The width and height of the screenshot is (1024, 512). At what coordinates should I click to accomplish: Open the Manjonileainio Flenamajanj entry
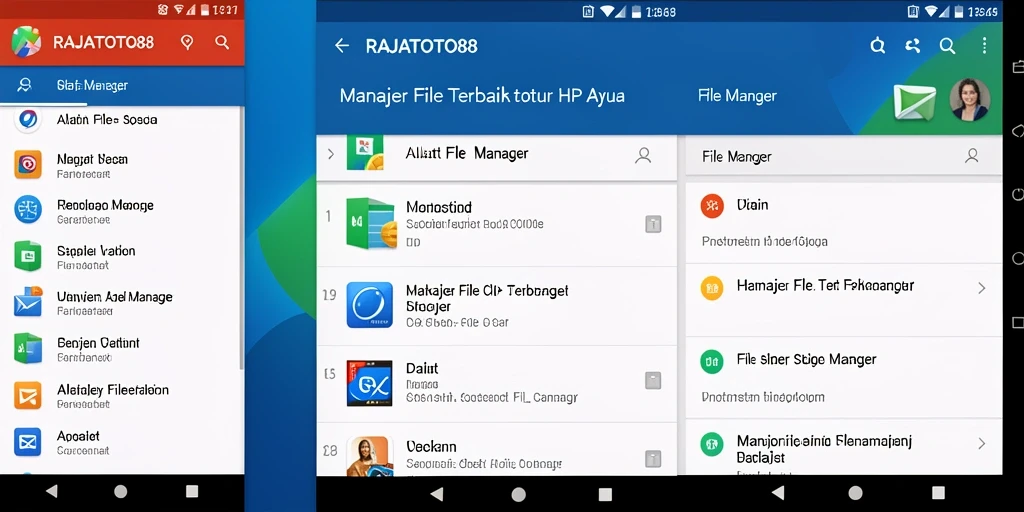pyautogui.click(x=844, y=447)
